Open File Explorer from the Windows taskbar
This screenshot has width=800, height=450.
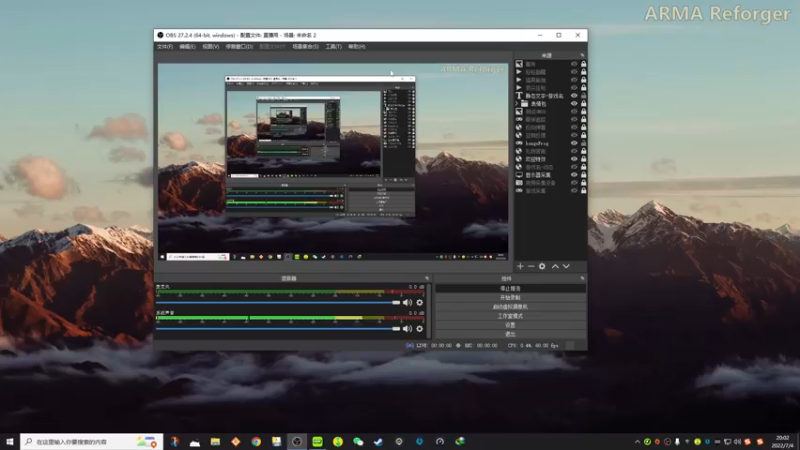coord(215,441)
